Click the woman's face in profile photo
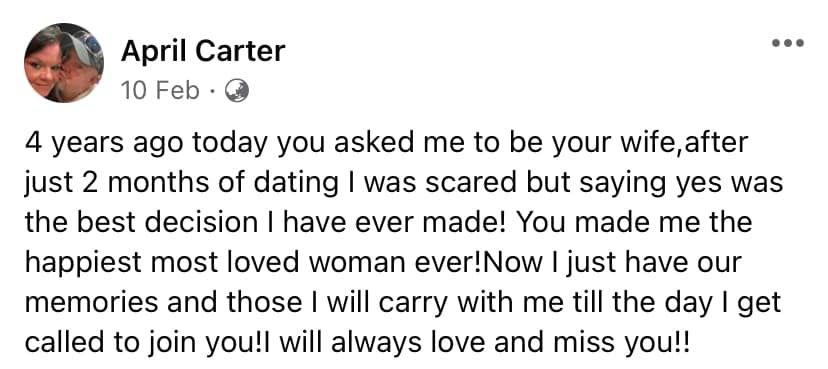Screen dimensions: 828x369 click(42, 66)
